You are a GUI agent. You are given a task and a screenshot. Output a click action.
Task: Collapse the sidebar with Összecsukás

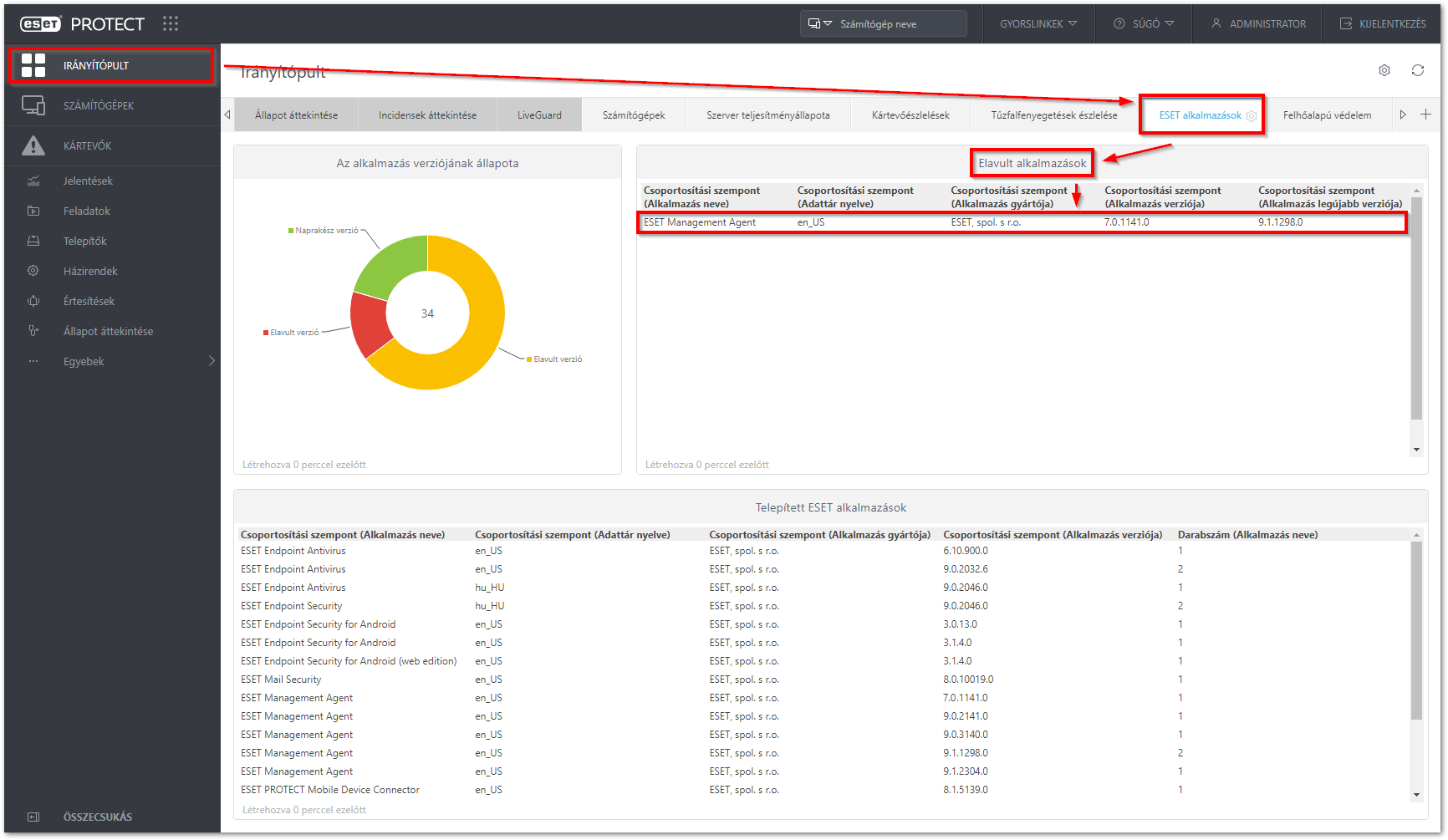(97, 817)
